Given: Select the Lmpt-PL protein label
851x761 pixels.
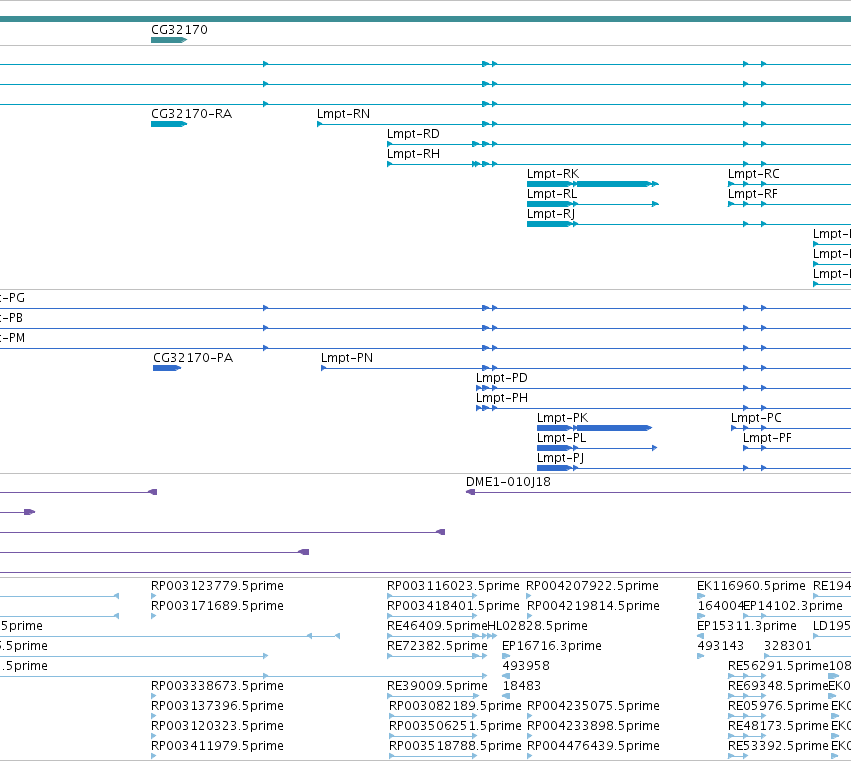Looking at the screenshot, I should (561, 439).
